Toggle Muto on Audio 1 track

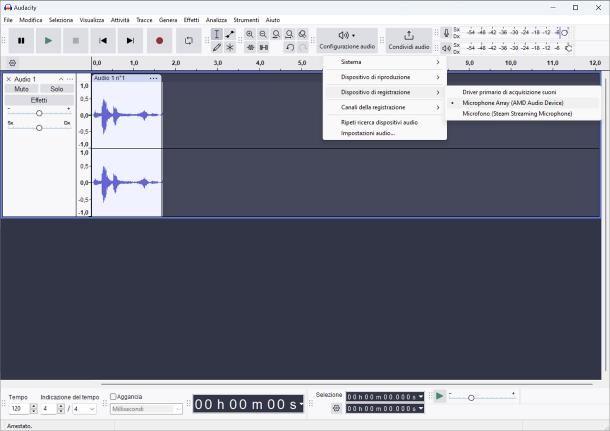coord(21,89)
